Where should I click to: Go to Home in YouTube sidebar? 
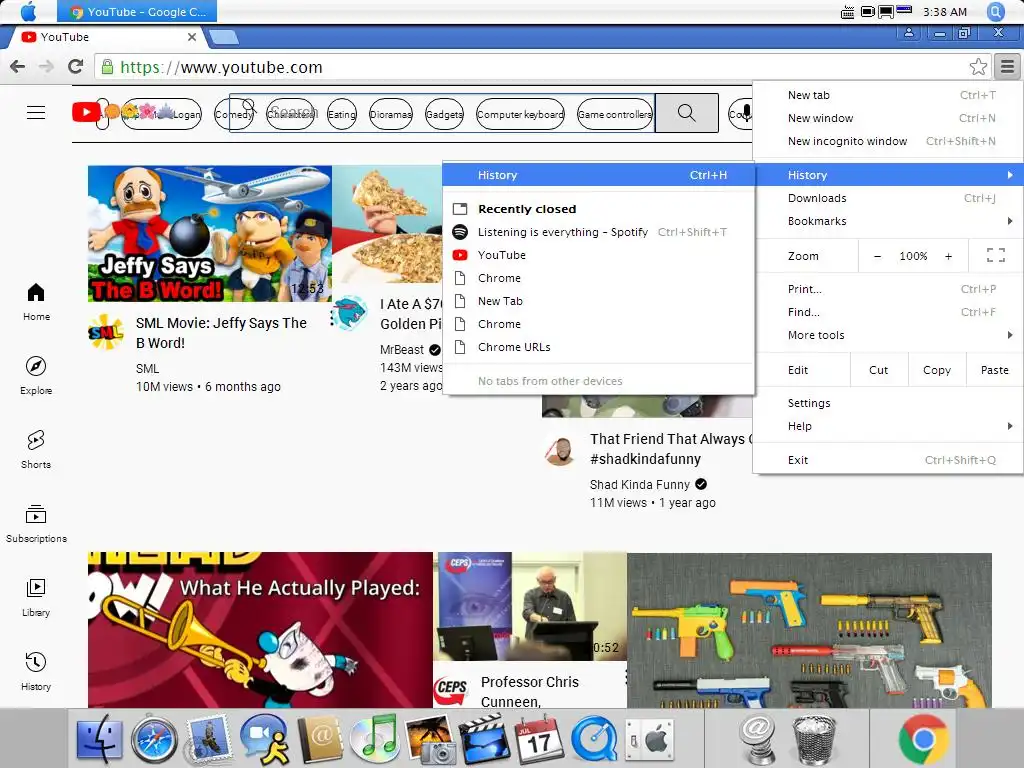[36, 302]
